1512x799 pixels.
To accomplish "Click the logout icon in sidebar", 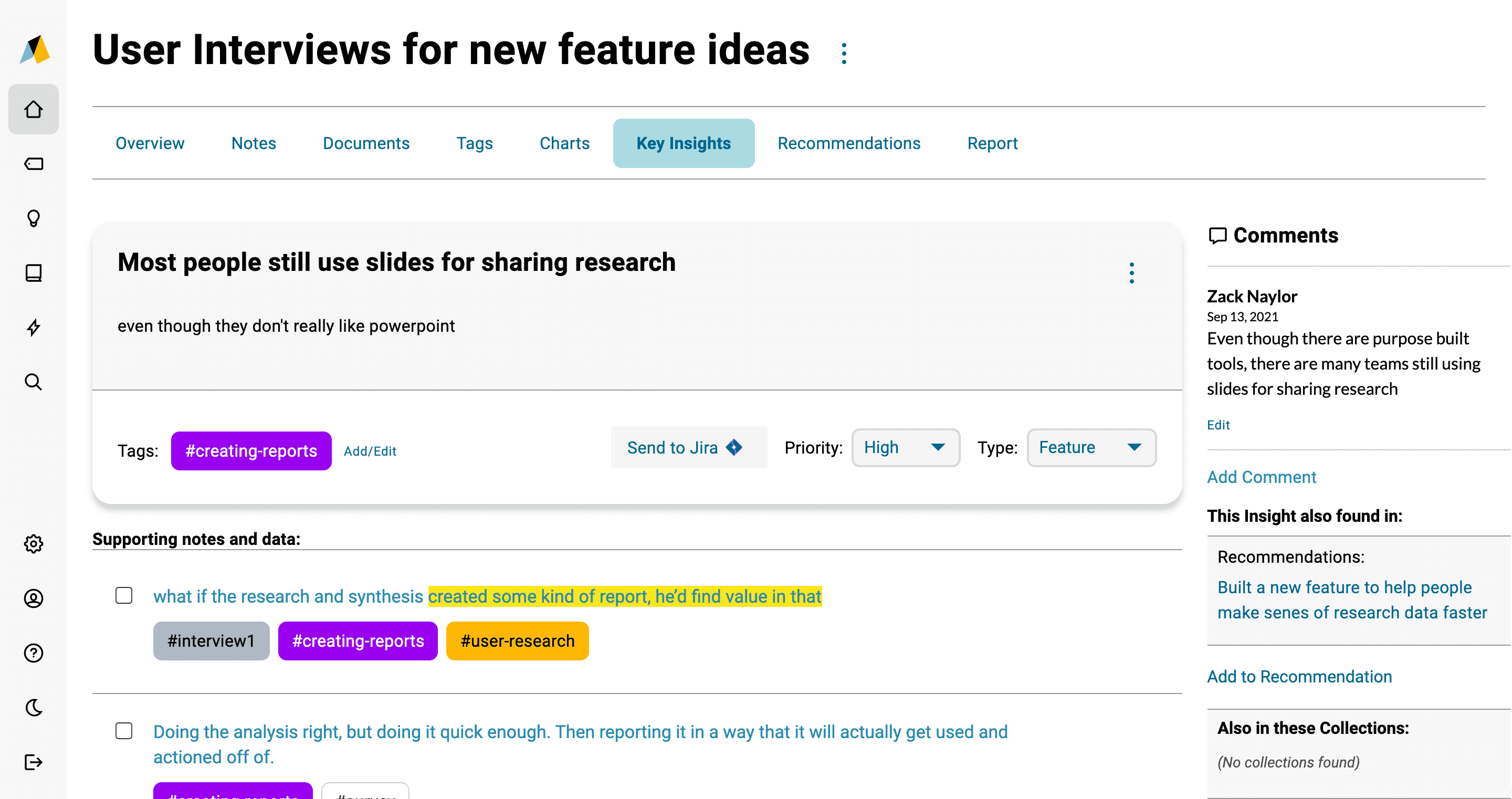I will pos(34,762).
